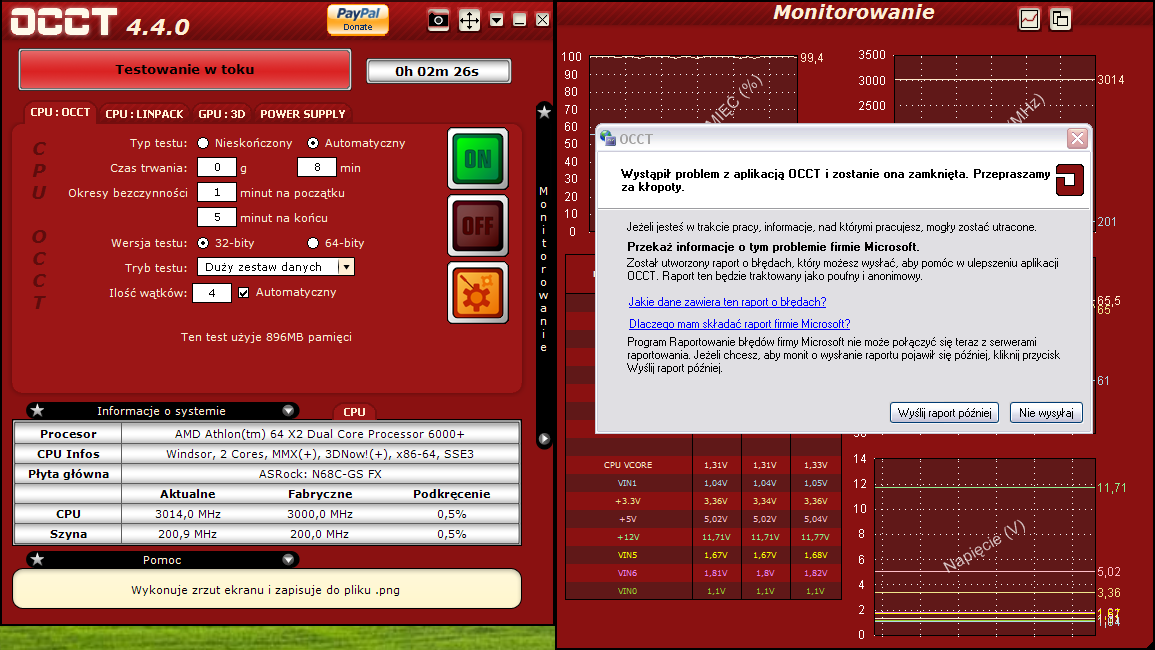The width and height of the screenshot is (1155, 650).
Task: Open the orange gear settings button
Action: (x=478, y=293)
